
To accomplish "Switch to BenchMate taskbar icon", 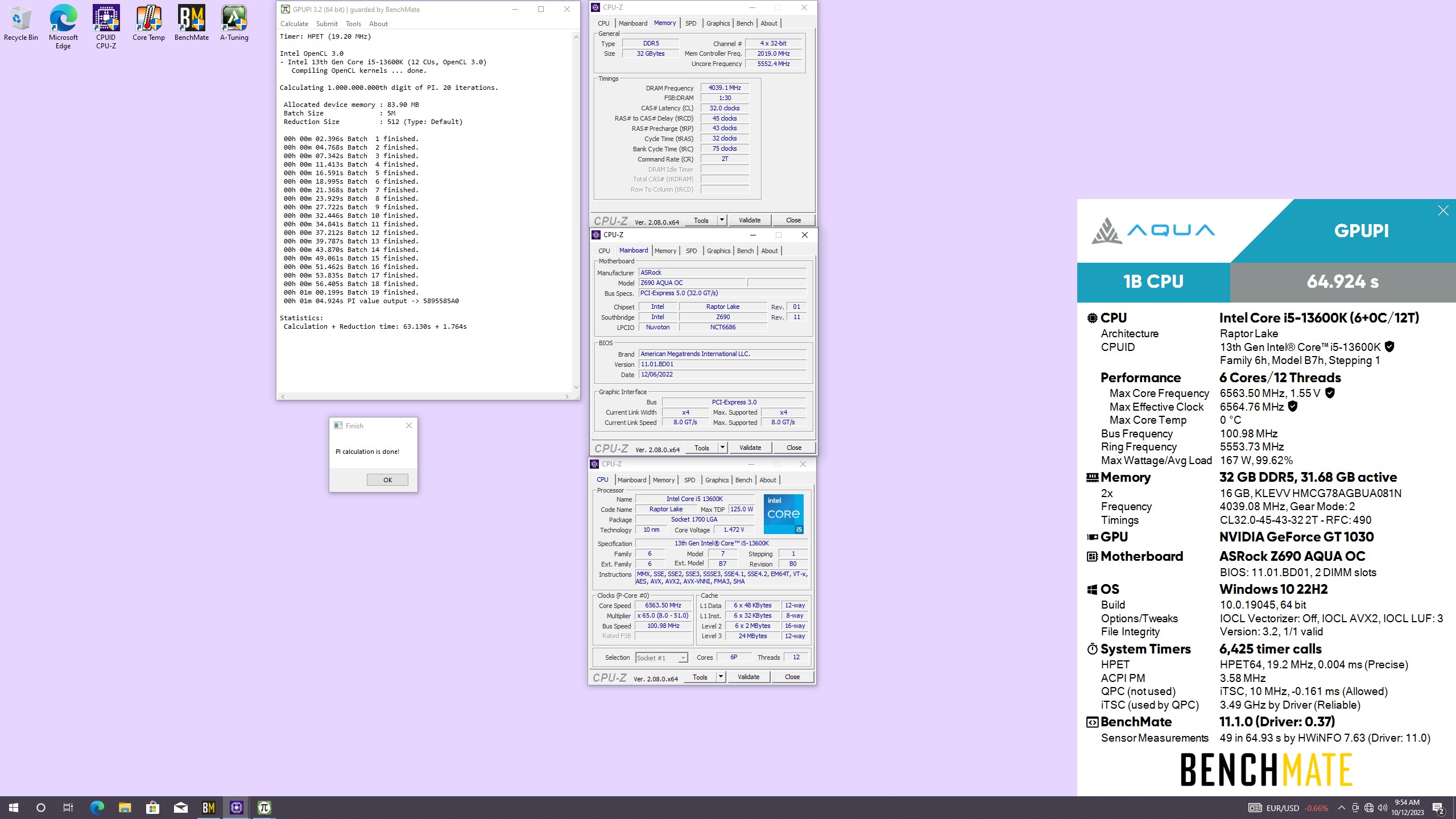I will (208, 808).
